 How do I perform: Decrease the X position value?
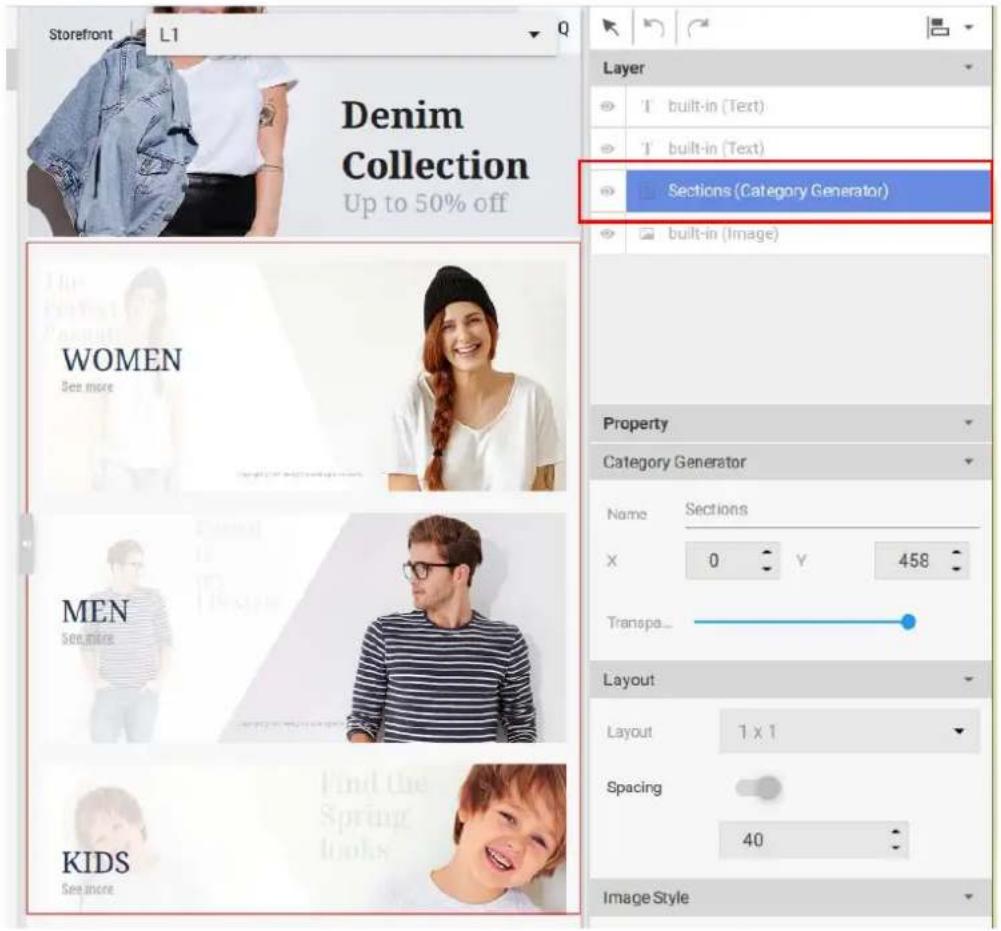point(767,568)
